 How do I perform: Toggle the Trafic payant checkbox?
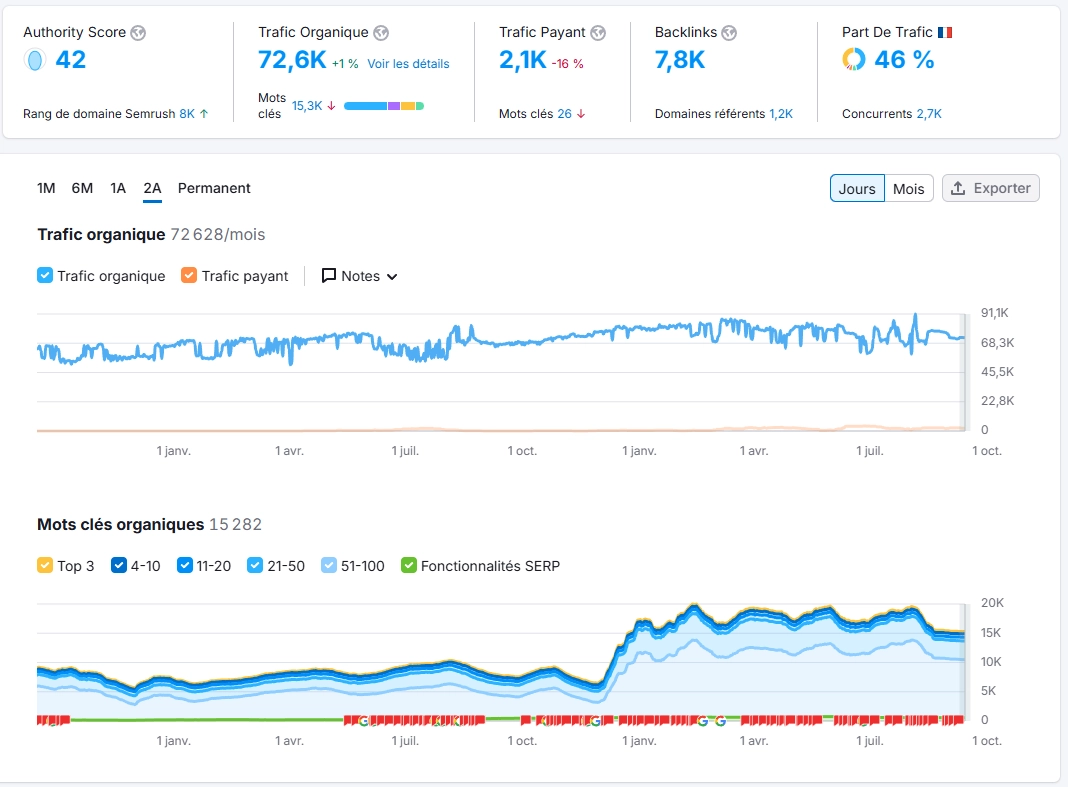tap(189, 276)
